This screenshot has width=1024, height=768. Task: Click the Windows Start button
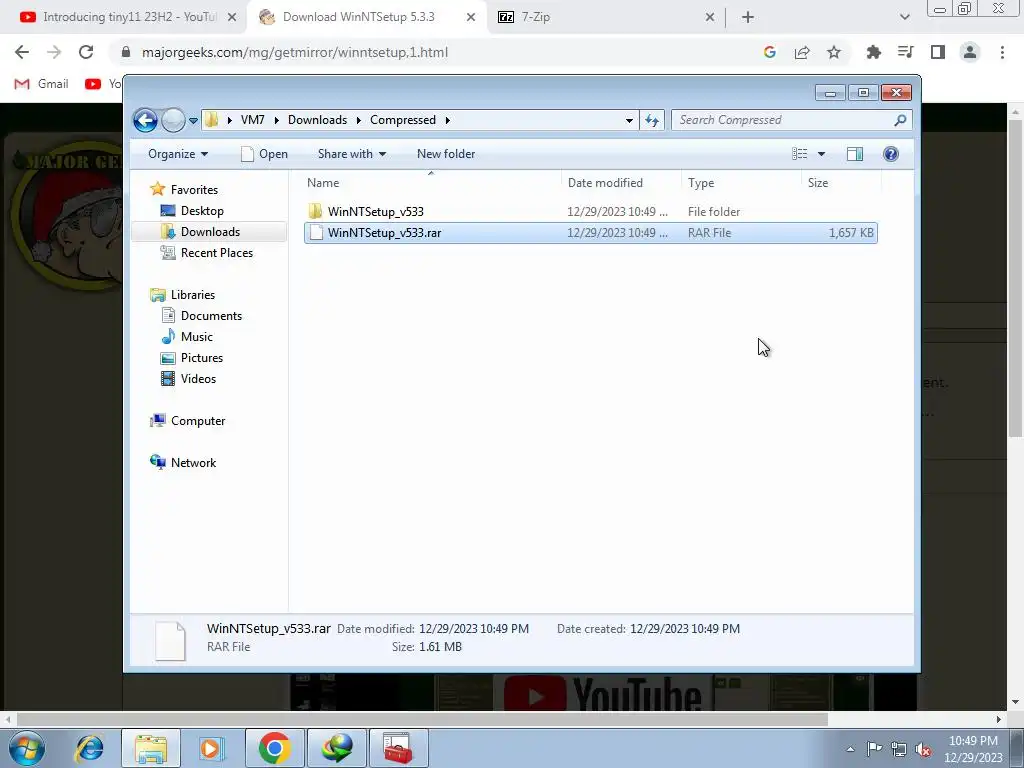[26, 748]
